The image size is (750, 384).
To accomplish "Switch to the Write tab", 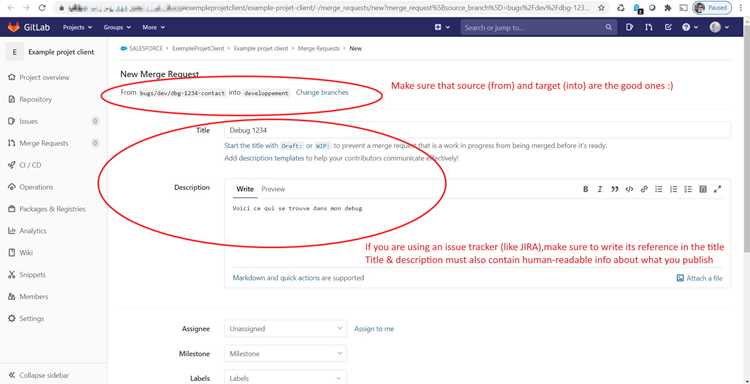I will click(245, 189).
